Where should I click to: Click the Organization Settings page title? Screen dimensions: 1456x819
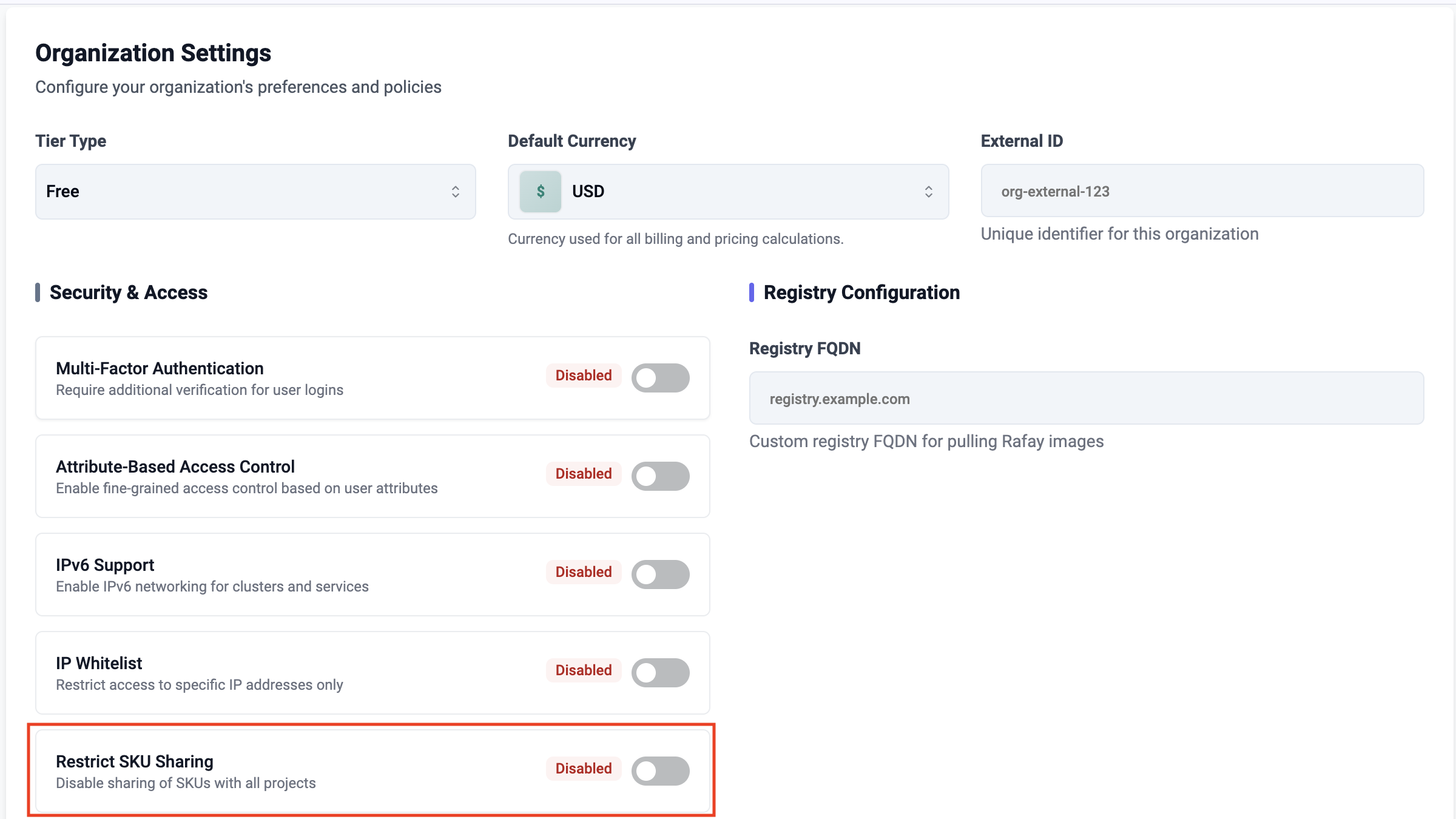[x=153, y=53]
